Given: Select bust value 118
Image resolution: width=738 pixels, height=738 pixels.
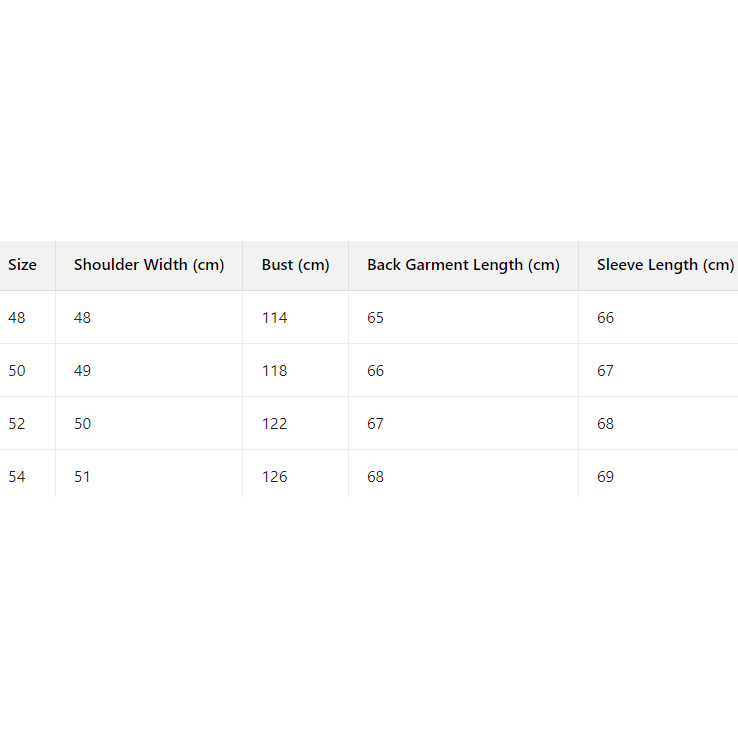Looking at the screenshot, I should tap(275, 371).
